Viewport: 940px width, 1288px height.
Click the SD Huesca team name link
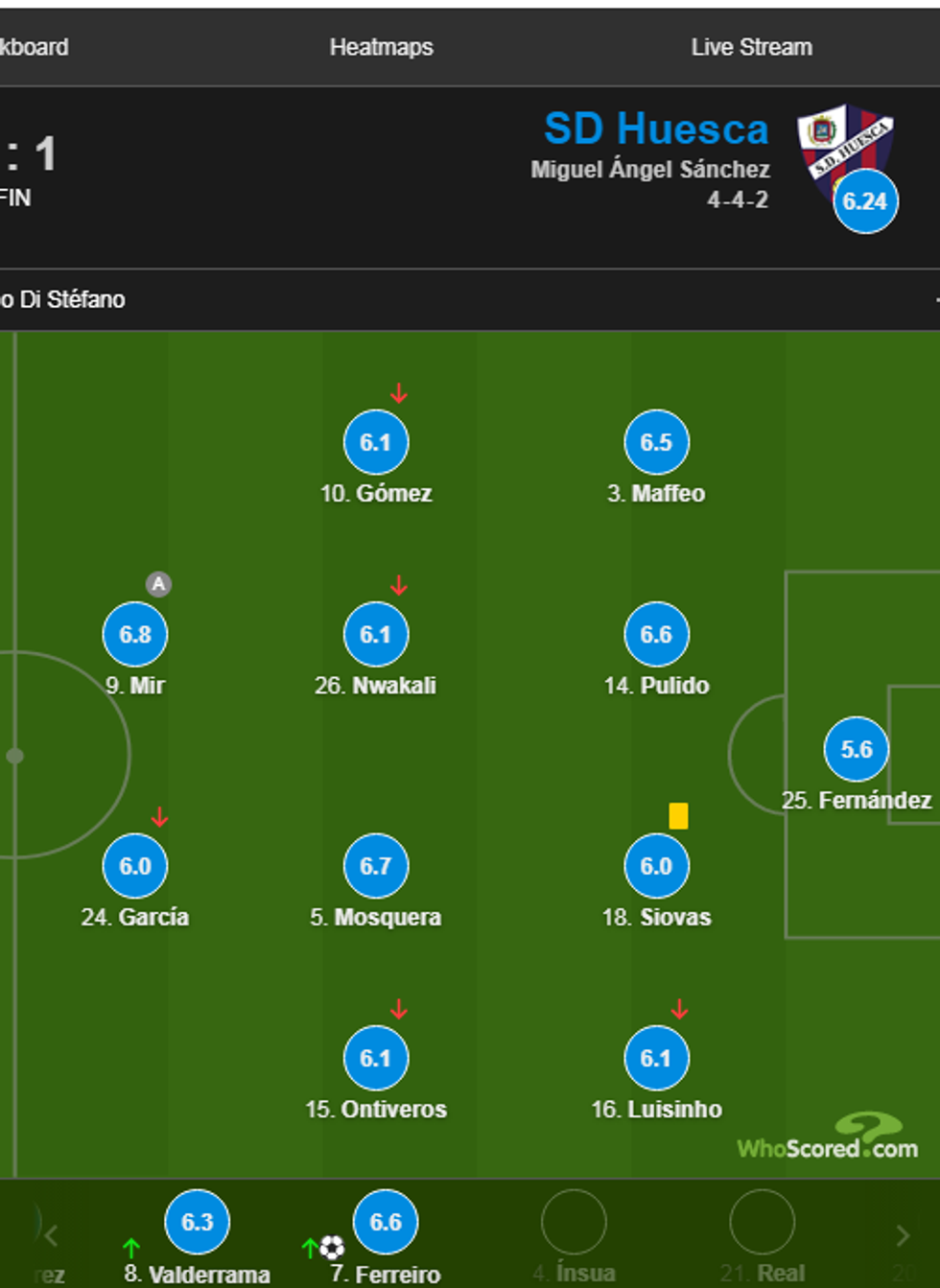656,129
